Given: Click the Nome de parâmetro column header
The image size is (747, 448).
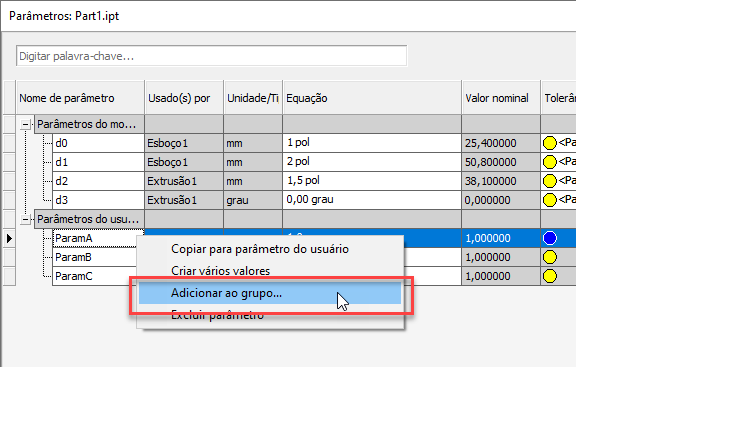Looking at the screenshot, I should (80, 98).
